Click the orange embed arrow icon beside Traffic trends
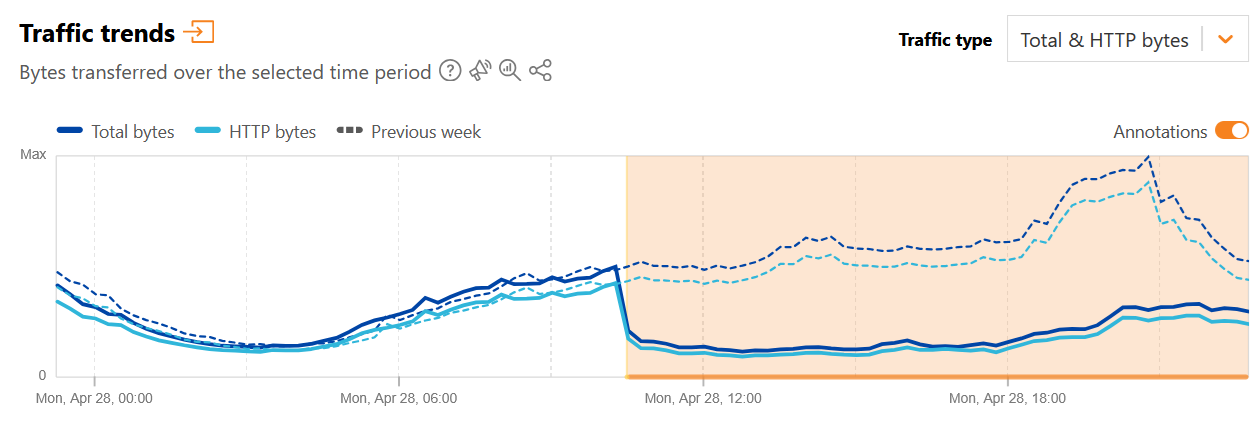This screenshot has height=422, width=1258. point(199,33)
